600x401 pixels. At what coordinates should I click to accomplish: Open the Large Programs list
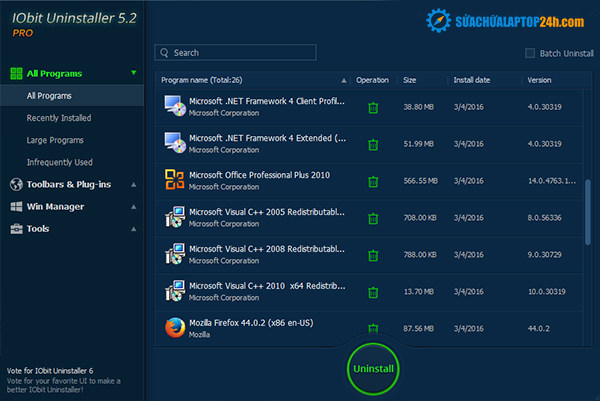click(x=55, y=140)
